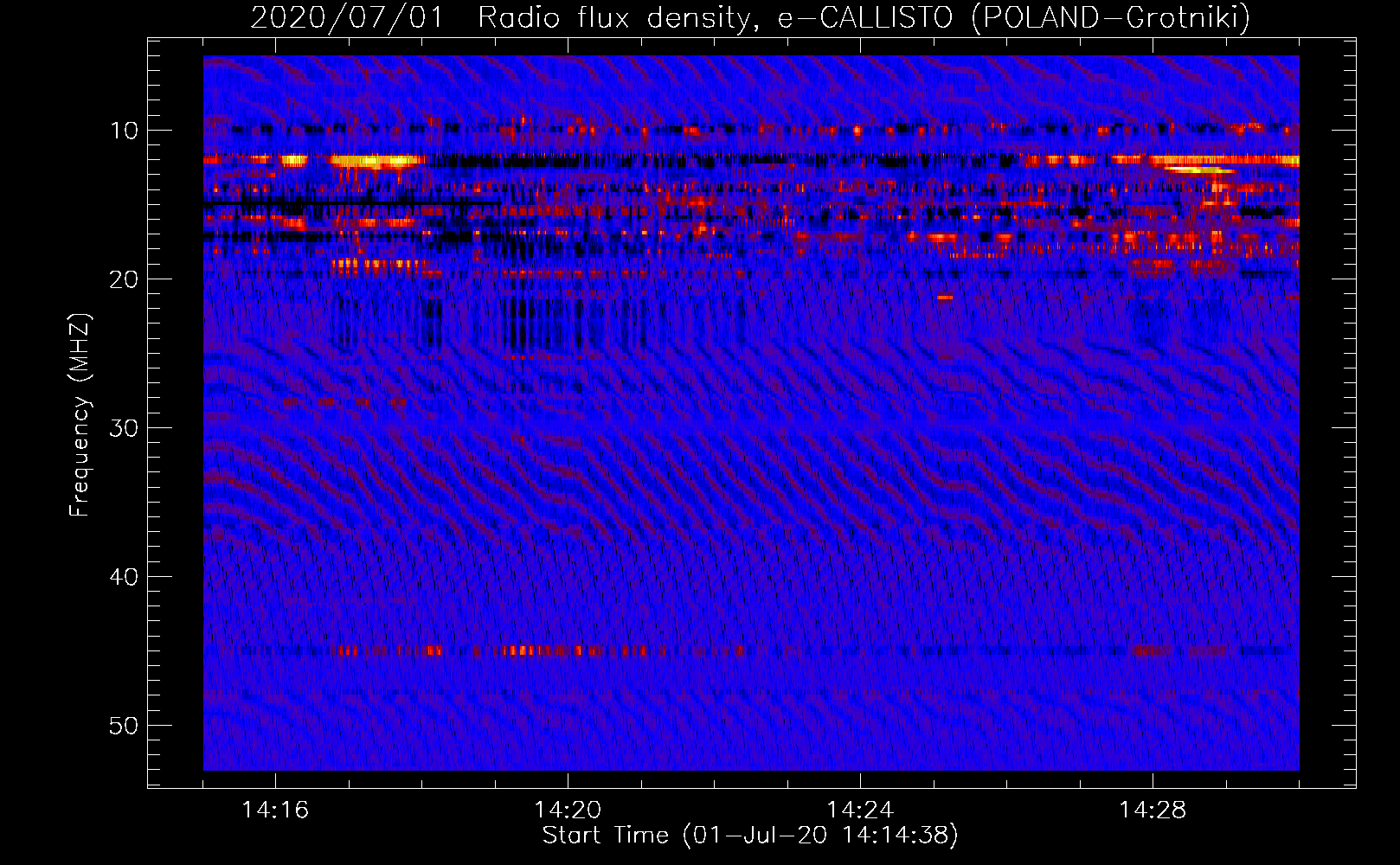The width and height of the screenshot is (1400, 865).
Task: Click the 'Start Time (01-Jul-20 14:14:38)' label
Action: coord(750,836)
